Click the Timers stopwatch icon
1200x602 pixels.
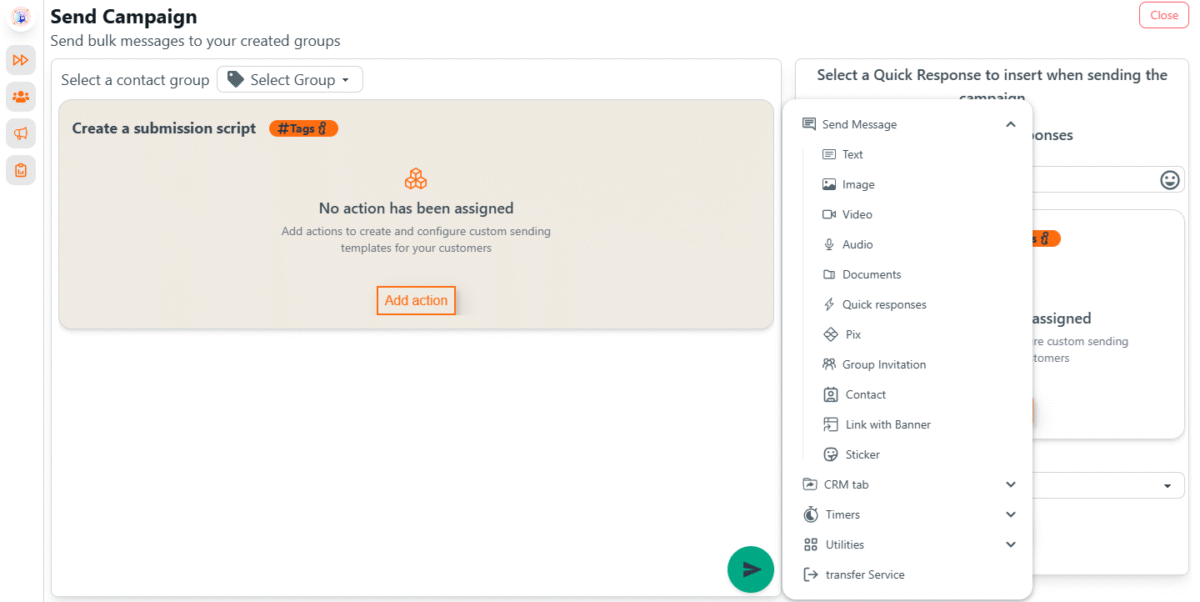(810, 515)
